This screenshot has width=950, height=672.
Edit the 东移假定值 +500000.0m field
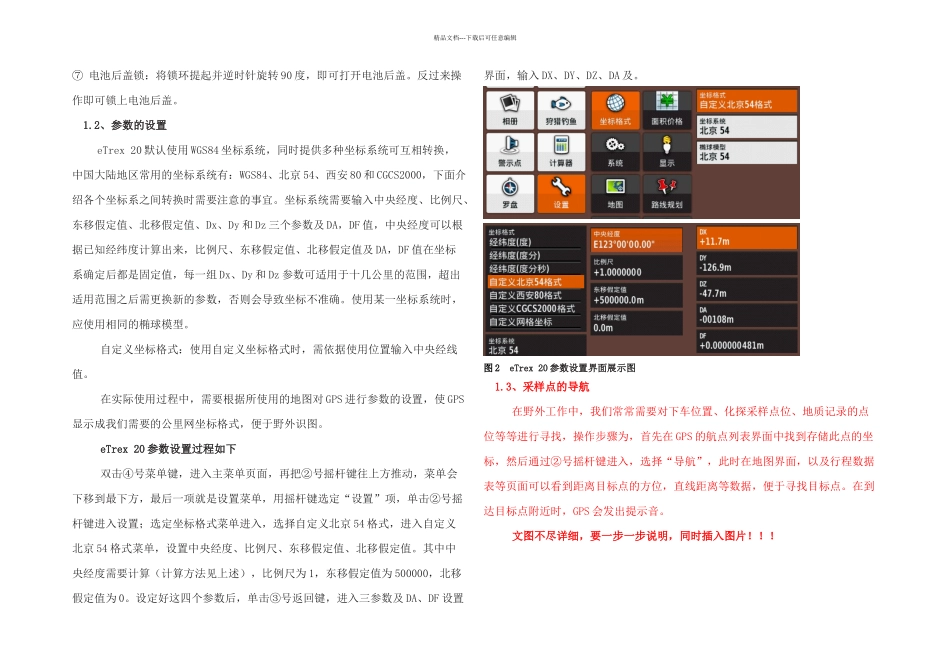[x=636, y=295]
